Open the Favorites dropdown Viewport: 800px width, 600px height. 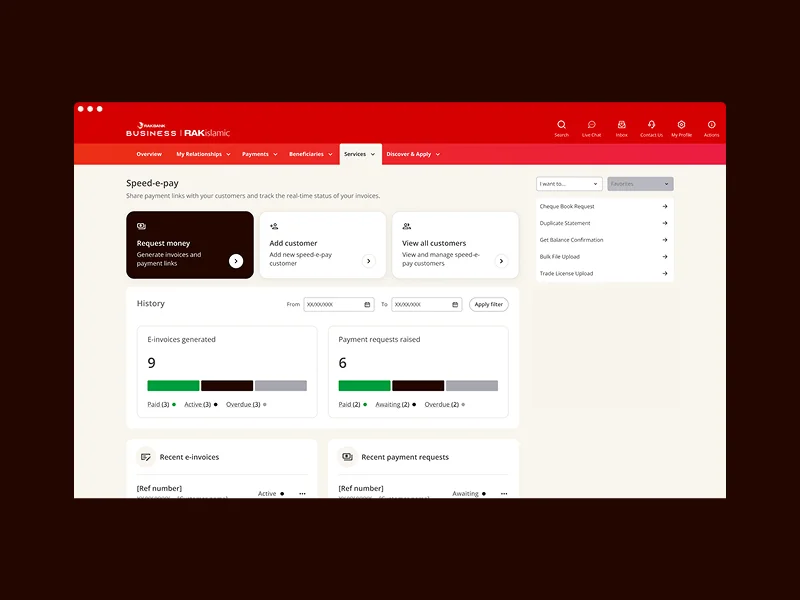[x=640, y=184]
